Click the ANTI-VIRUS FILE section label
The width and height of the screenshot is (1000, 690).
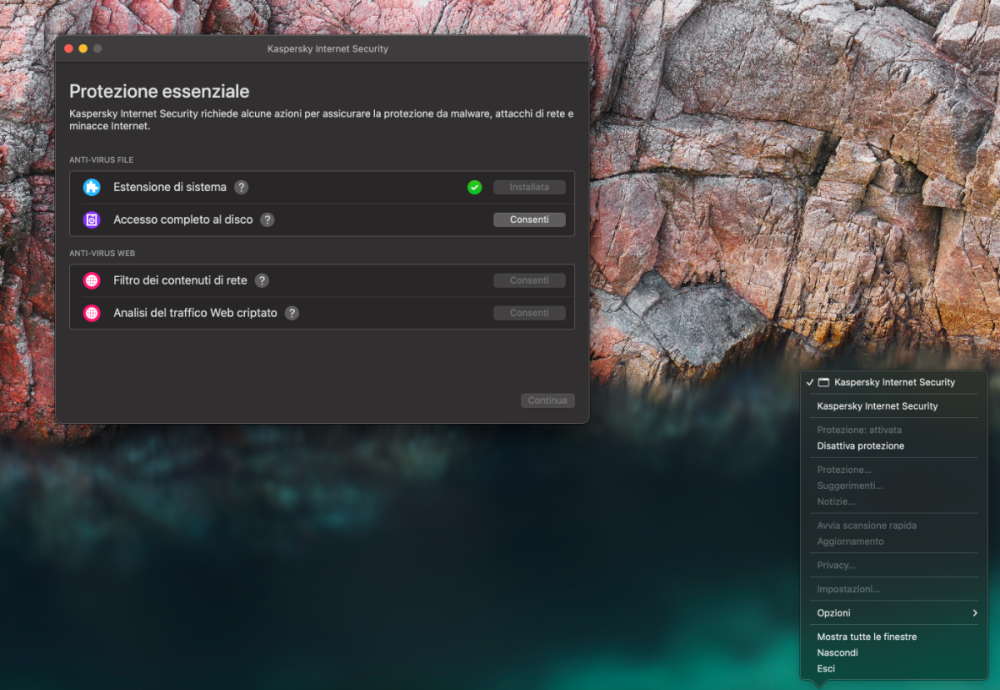[101, 160]
